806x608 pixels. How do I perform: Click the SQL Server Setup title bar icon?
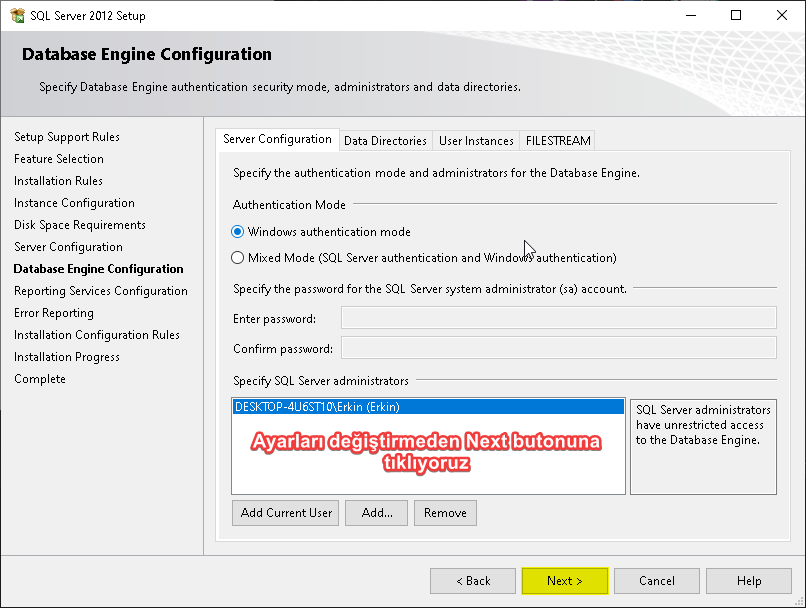tap(16, 16)
